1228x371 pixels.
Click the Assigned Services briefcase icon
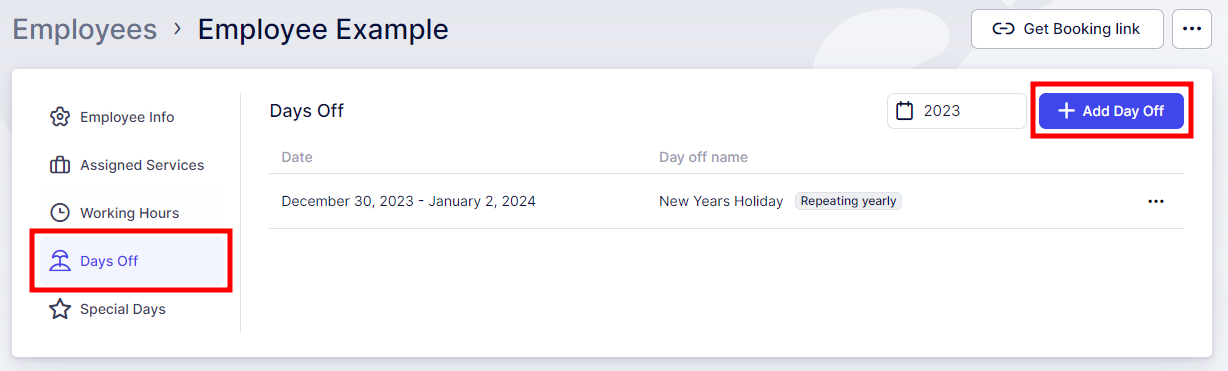coord(60,165)
